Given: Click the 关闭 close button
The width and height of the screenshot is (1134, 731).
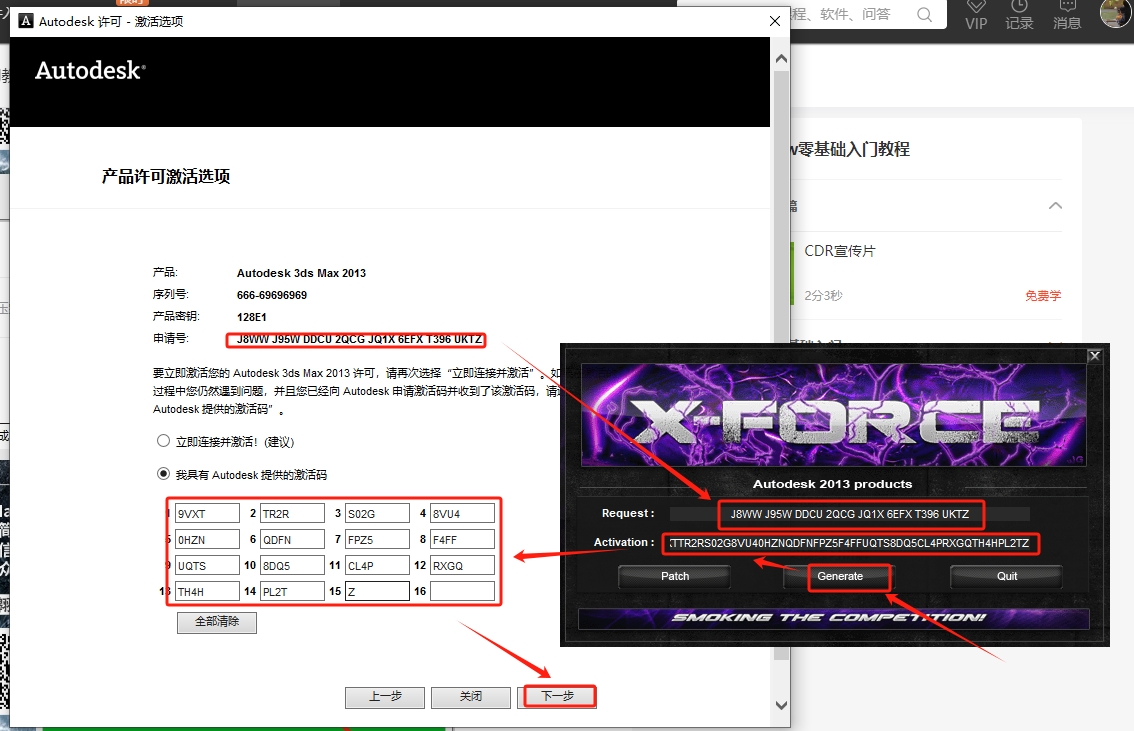Looking at the screenshot, I should point(471,696).
